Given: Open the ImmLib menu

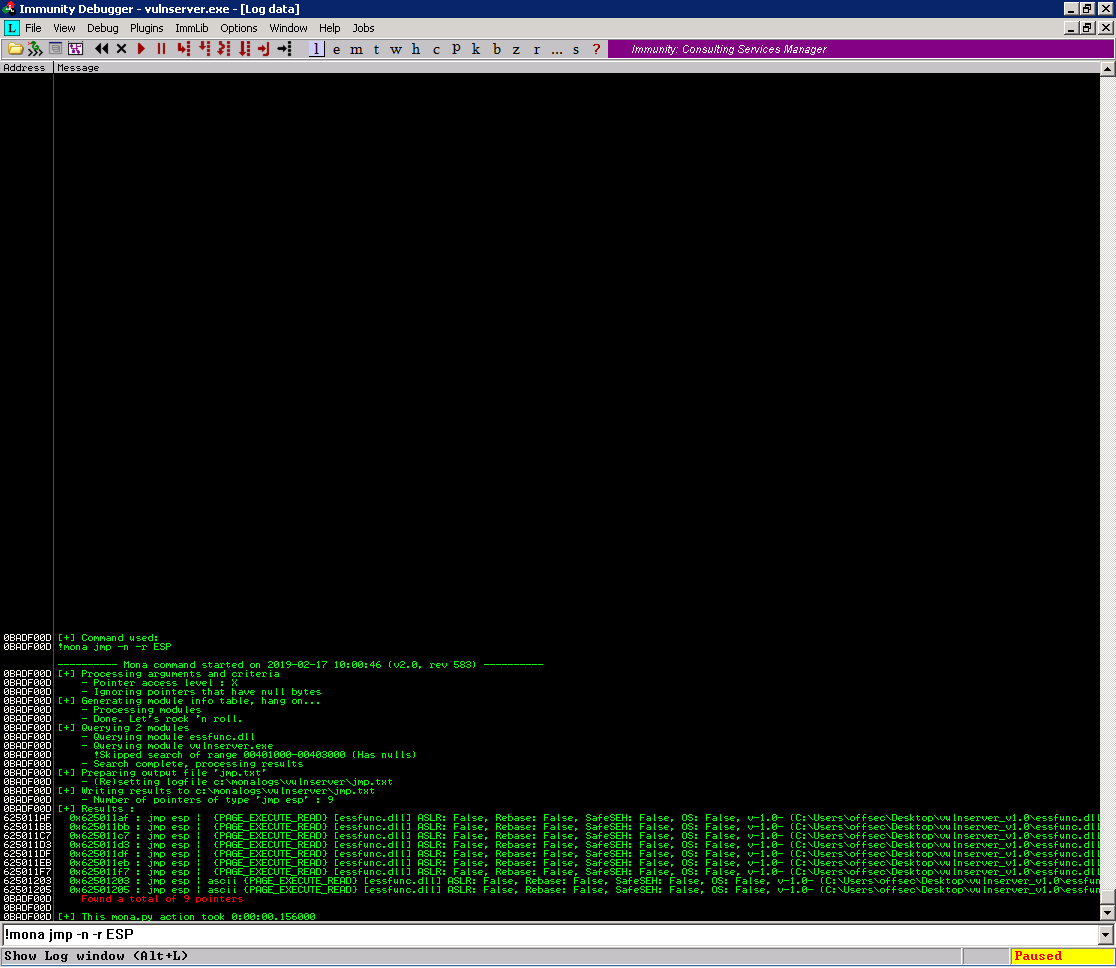Looking at the screenshot, I should [191, 28].
